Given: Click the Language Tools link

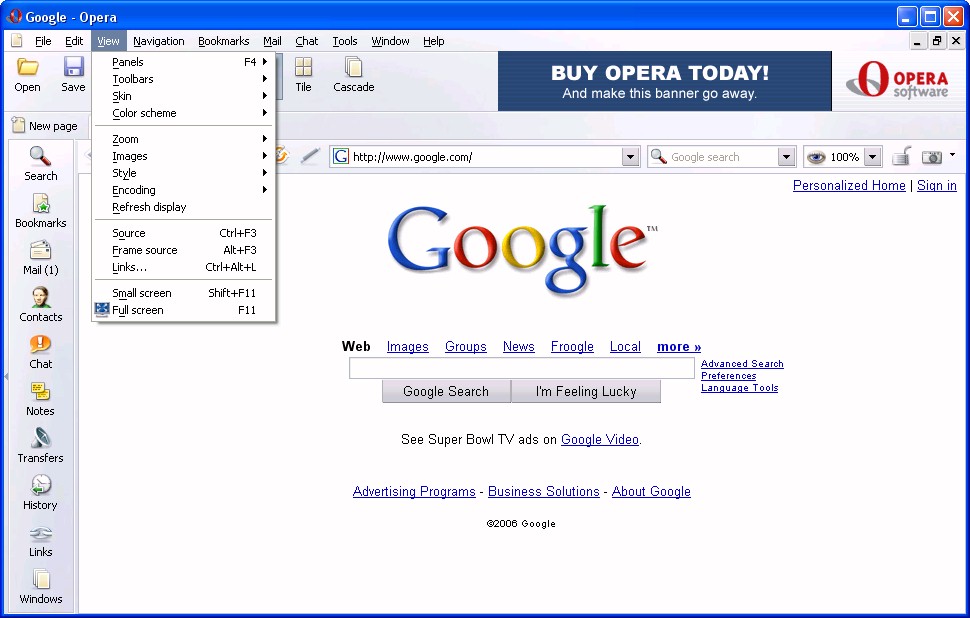Looking at the screenshot, I should 739,388.
